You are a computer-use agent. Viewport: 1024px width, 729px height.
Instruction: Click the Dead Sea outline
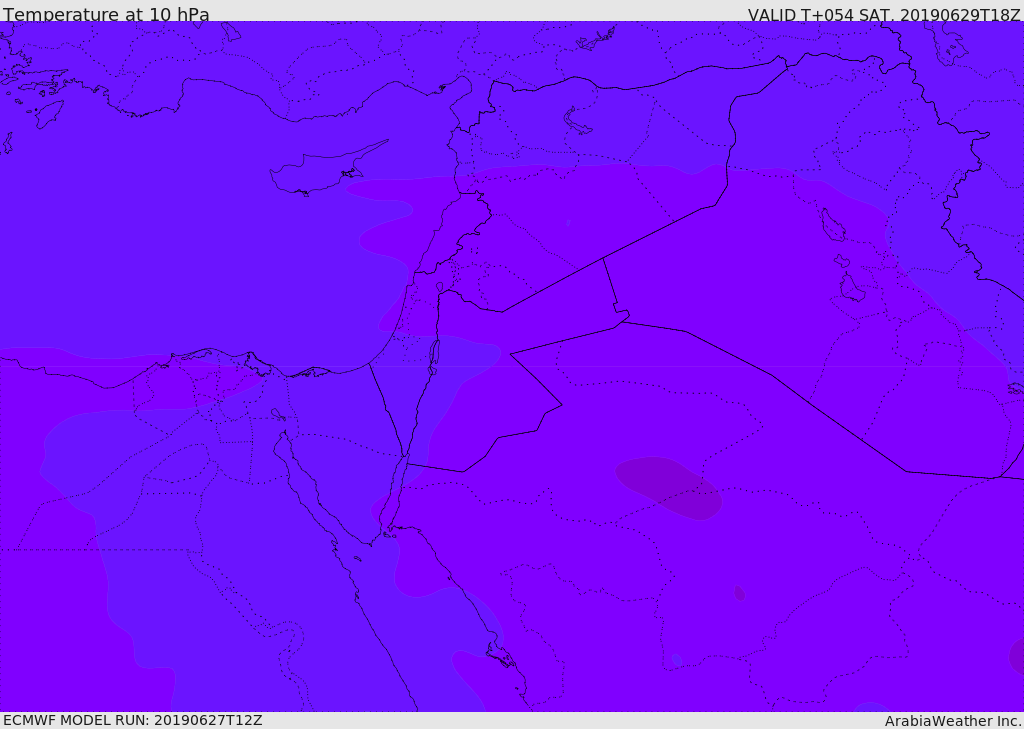[434, 357]
